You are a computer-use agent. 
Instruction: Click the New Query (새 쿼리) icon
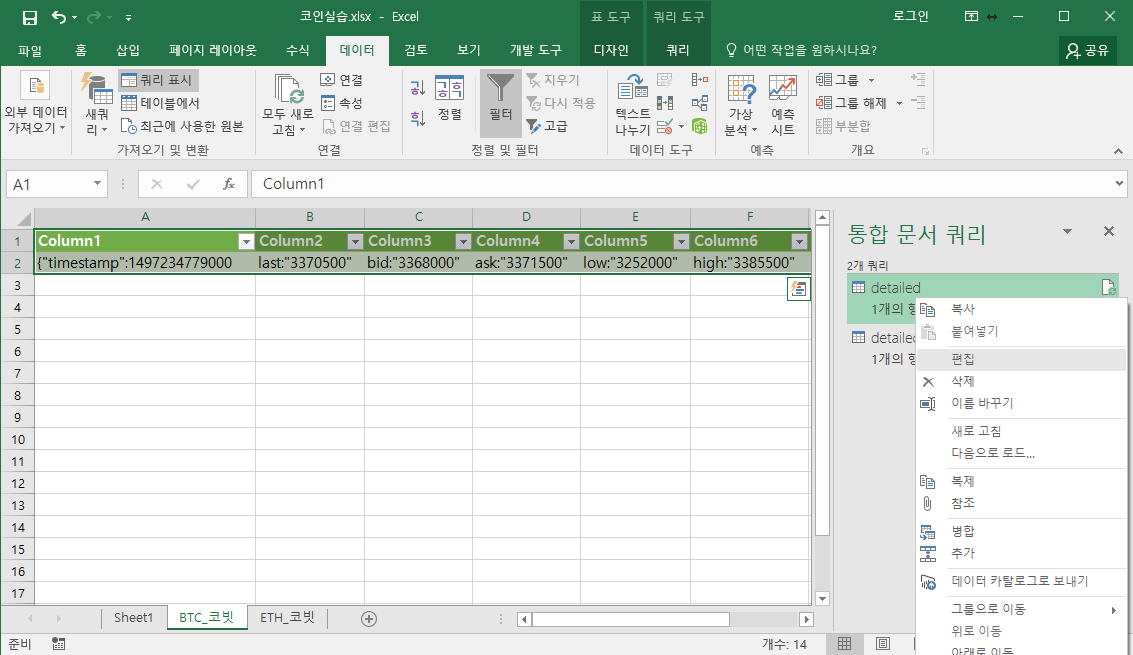point(97,105)
